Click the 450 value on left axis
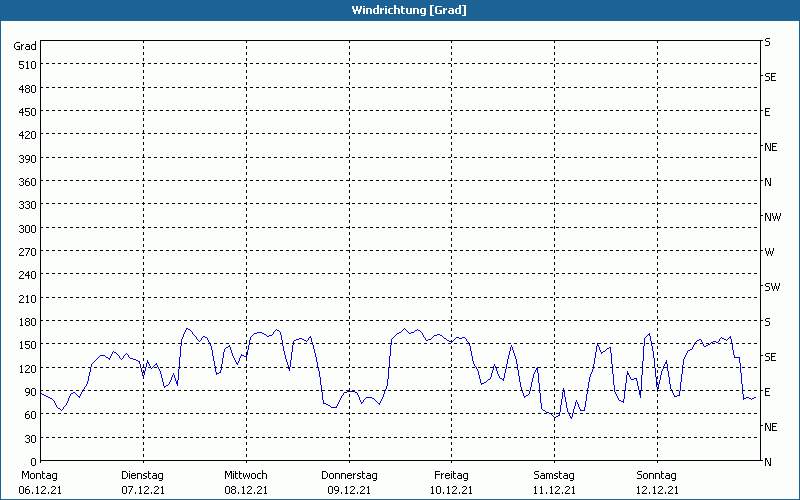The height and width of the screenshot is (500, 800). pyautogui.click(x=28, y=112)
